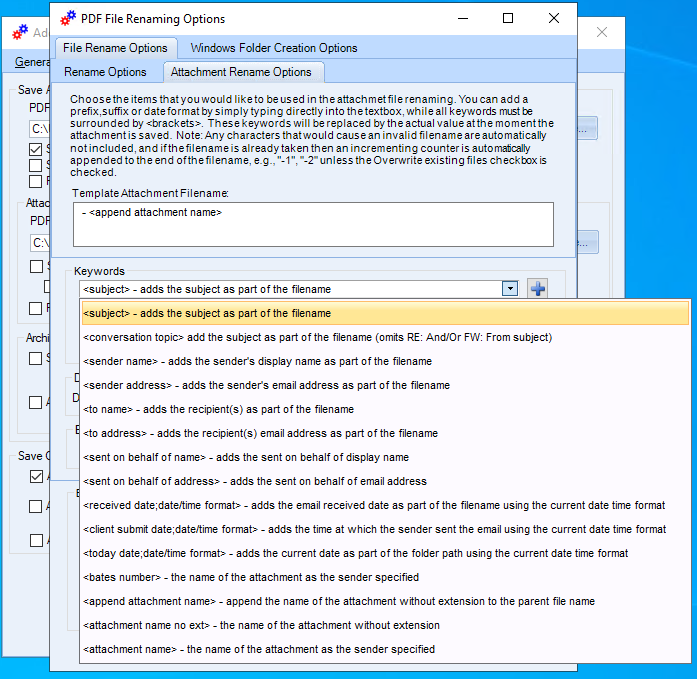Screen dimensions: 697x679
Task: Minimize the PDF File Renaming Options window
Action: tap(463, 18)
